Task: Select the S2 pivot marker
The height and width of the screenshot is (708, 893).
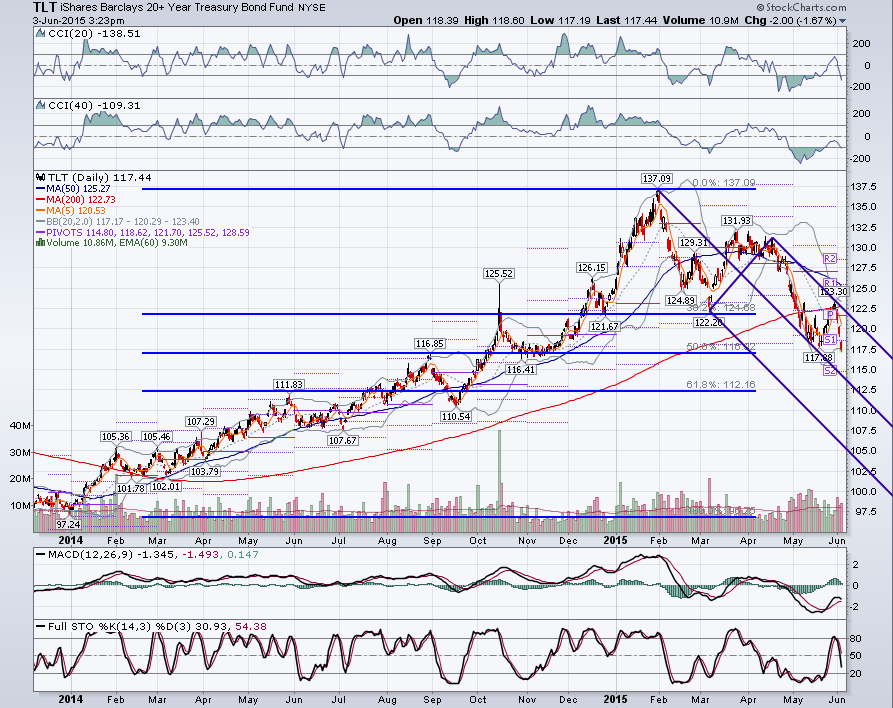Action: pos(830,371)
